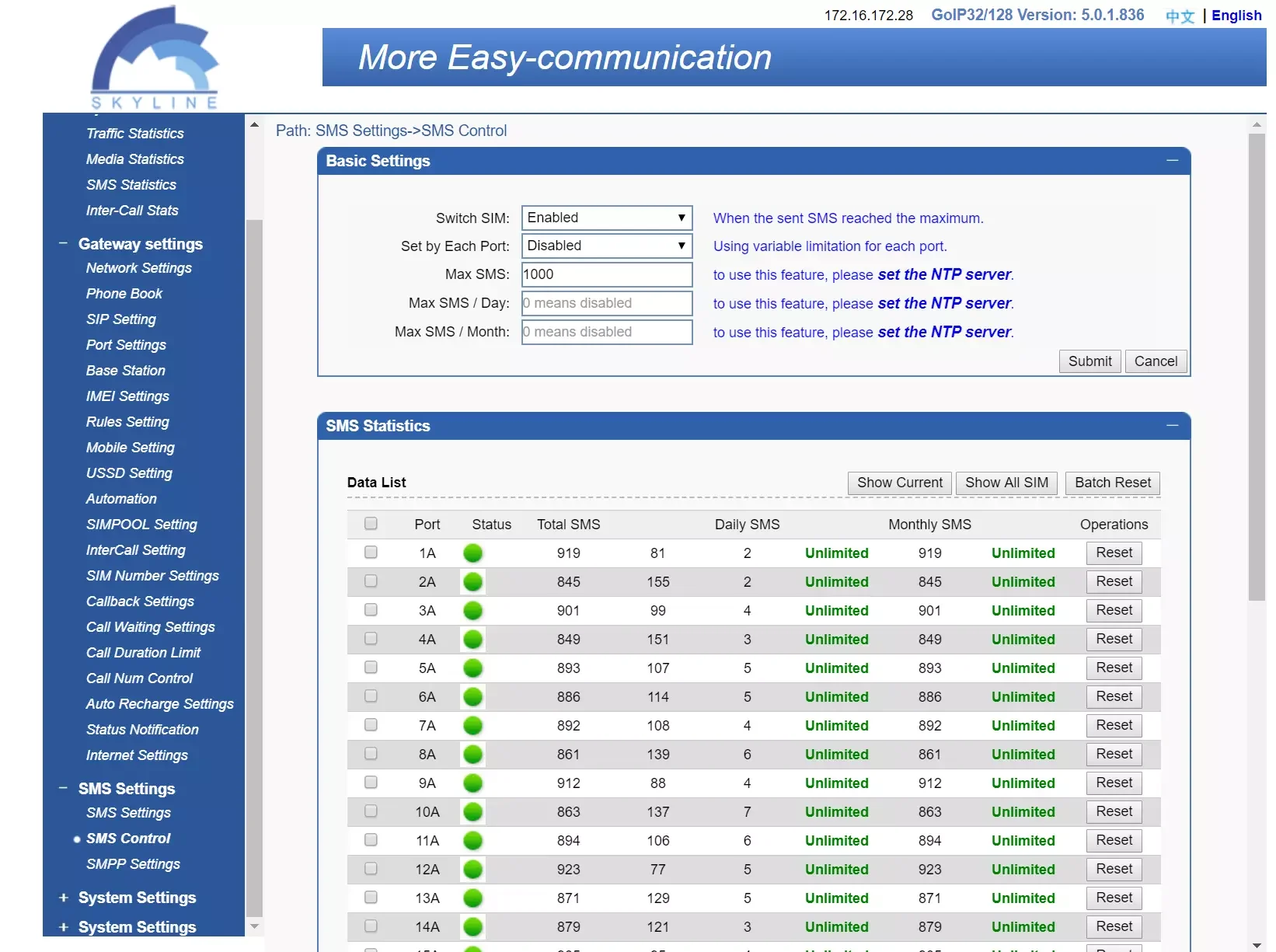Collapse SMS Statistics panel with minus icon
The image size is (1276, 952).
pos(1172,426)
